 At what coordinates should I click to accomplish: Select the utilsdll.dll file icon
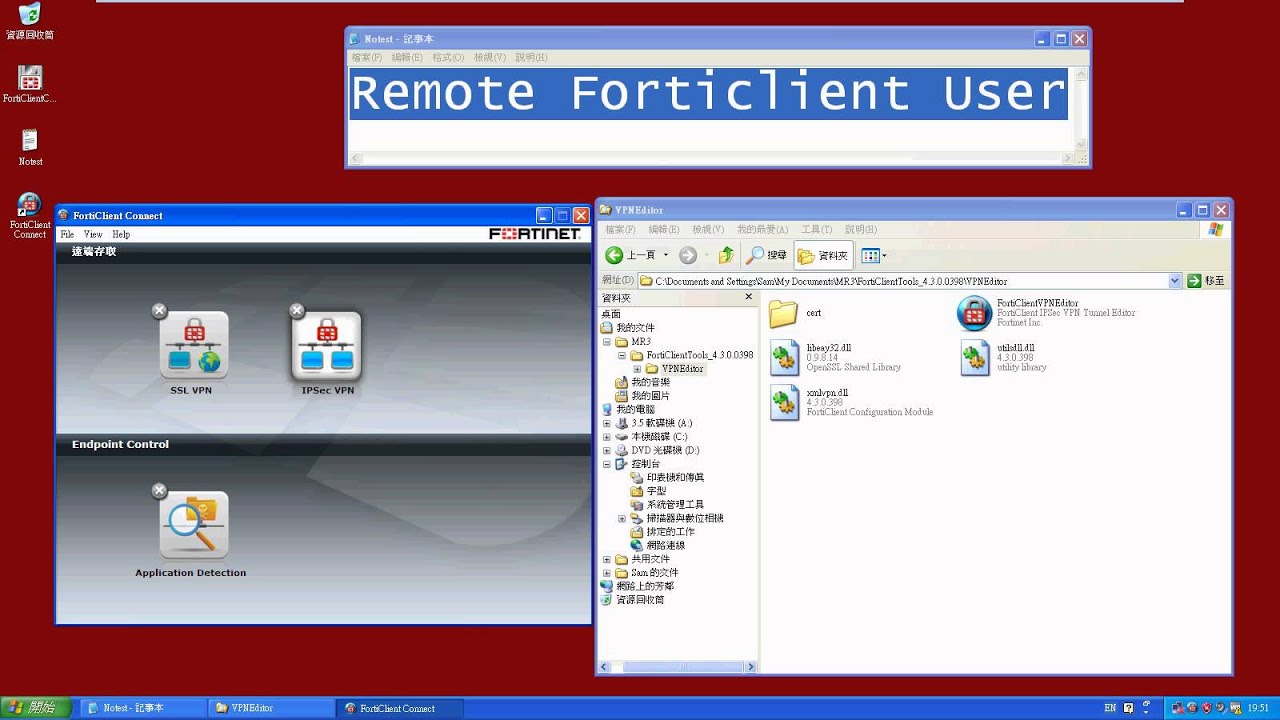pyautogui.click(x=975, y=358)
